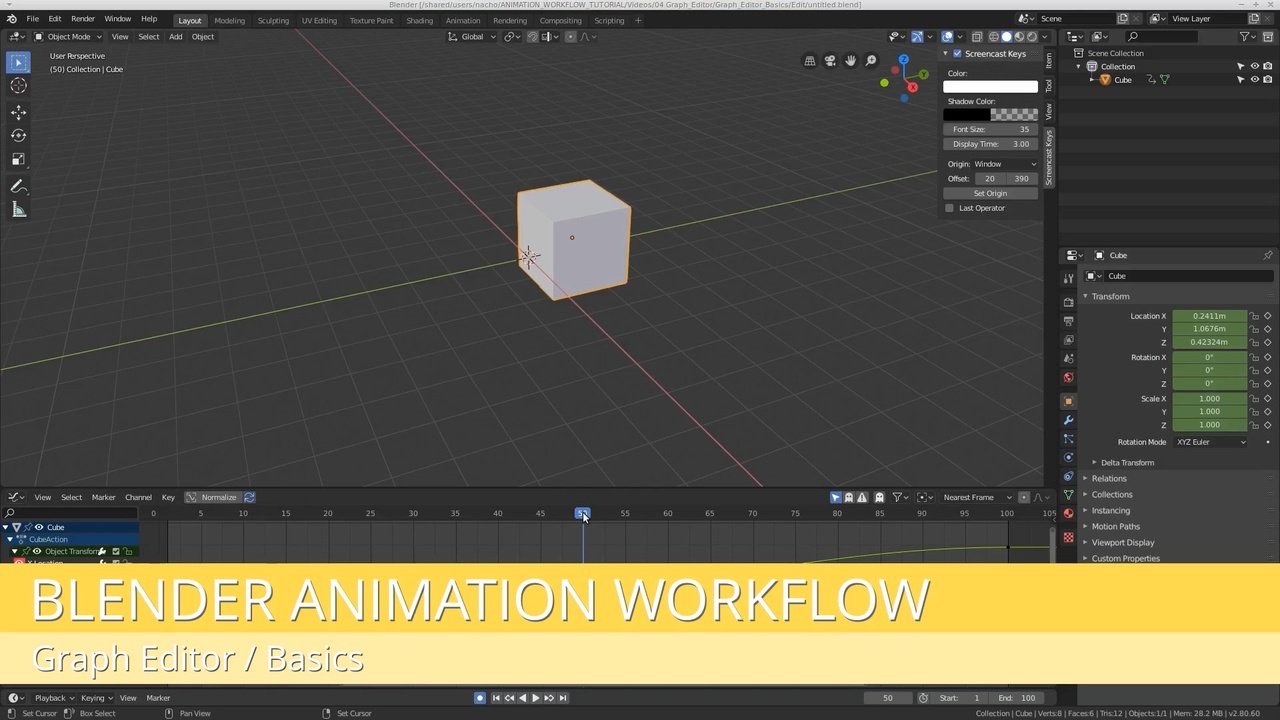Screen dimensions: 1280x720
Task: Select the Move tool in the viewport toolbar
Action: pos(17,112)
